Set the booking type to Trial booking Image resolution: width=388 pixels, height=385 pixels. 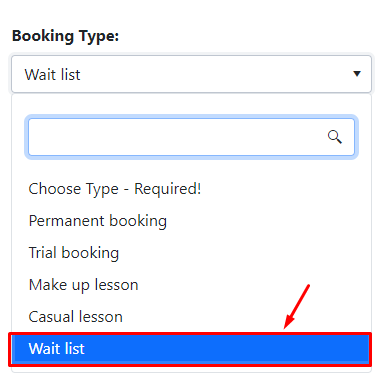[x=191, y=253]
